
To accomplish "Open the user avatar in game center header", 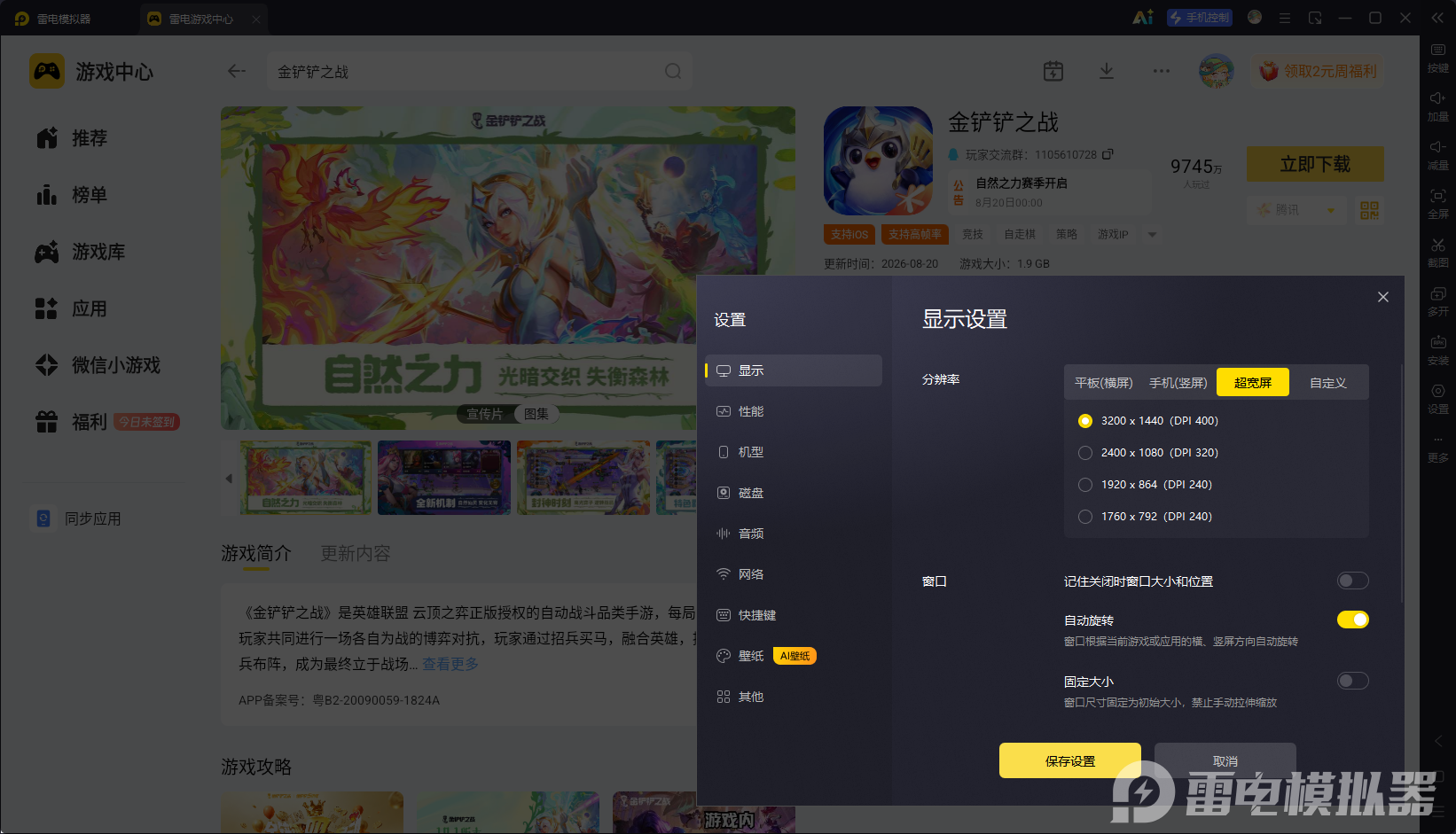I will pyautogui.click(x=1217, y=71).
